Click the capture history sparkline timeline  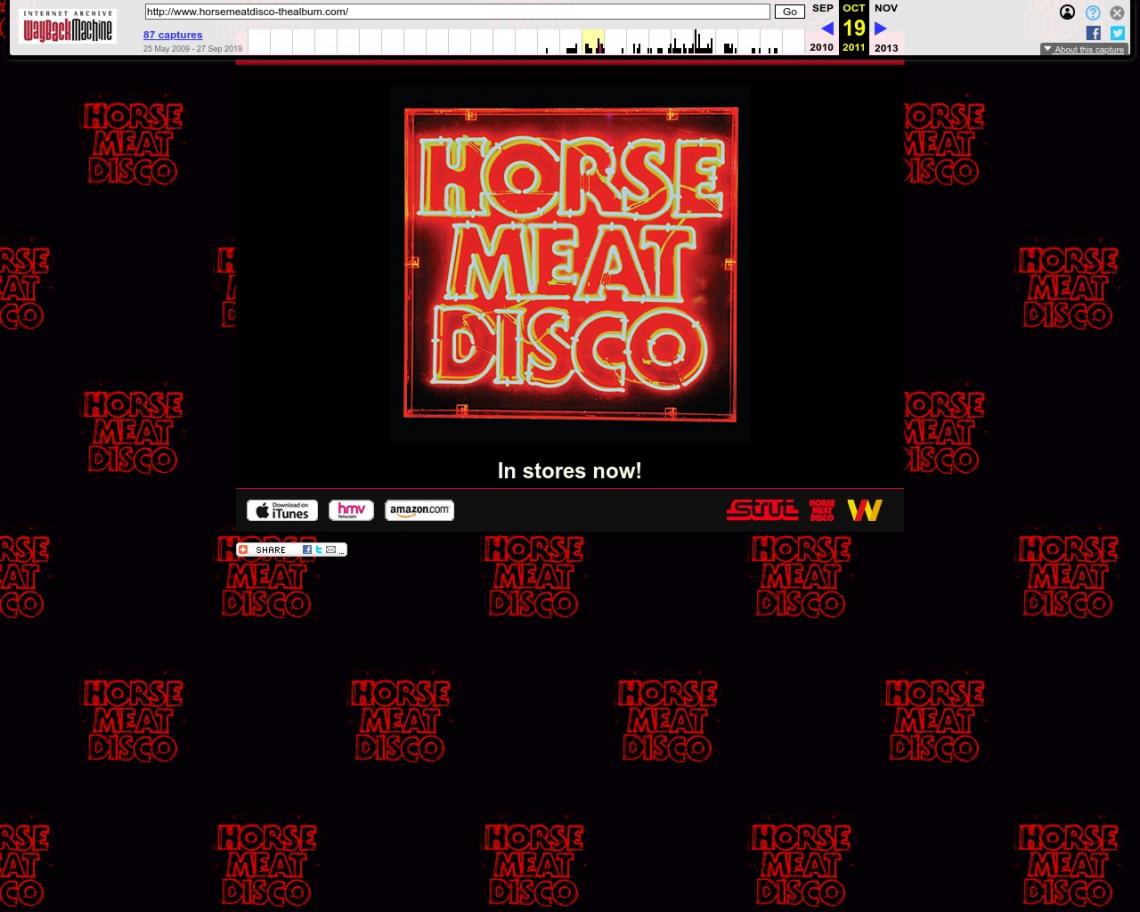[x=527, y=41]
